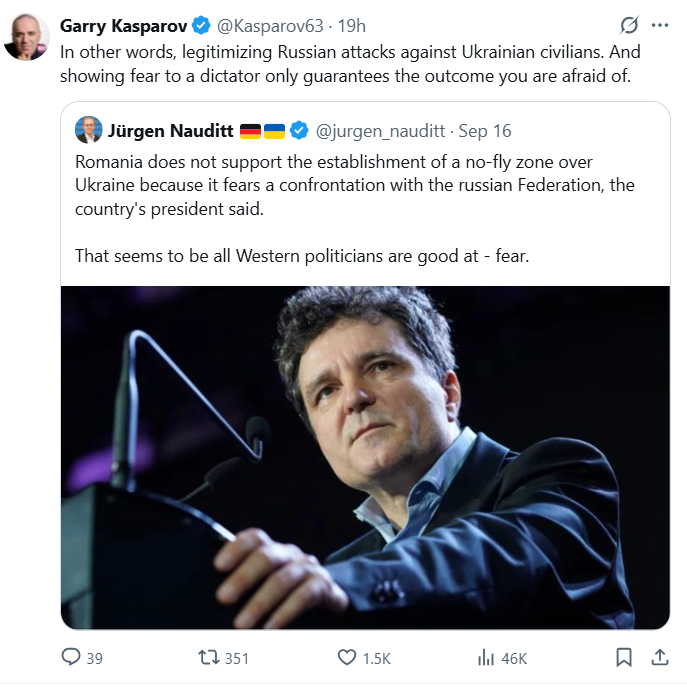Open Garry Kasparov's profile avatar
Viewport: 687px width, 692px height.
tap(26, 38)
